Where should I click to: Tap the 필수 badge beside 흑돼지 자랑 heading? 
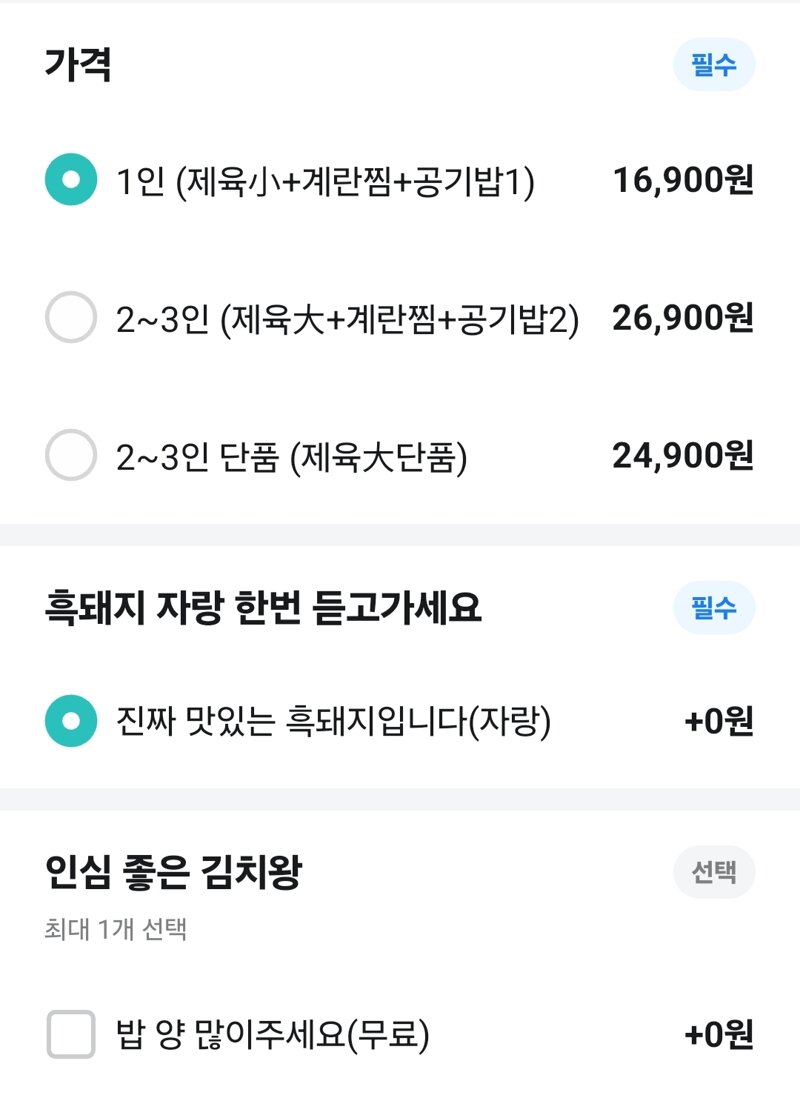pos(714,607)
